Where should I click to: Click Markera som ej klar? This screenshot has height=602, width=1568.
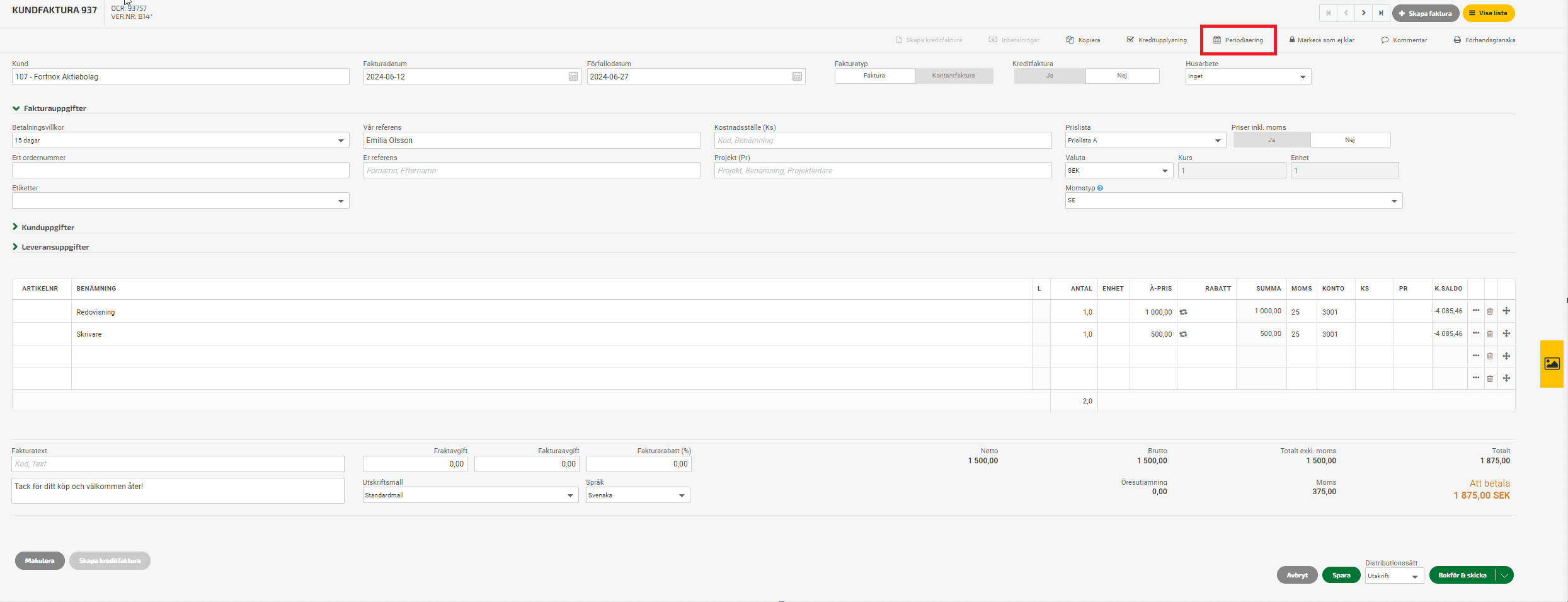[x=1322, y=40]
